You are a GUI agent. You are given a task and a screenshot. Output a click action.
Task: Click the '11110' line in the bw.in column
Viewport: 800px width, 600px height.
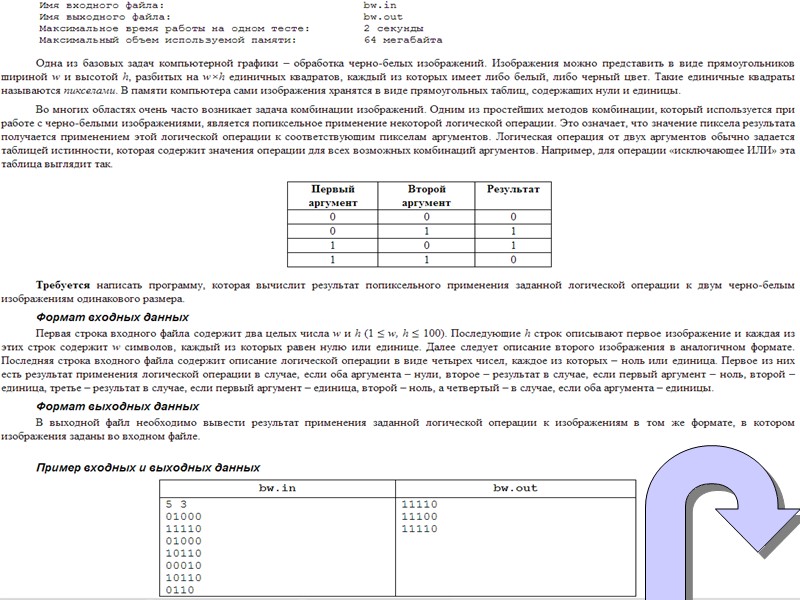point(184,529)
